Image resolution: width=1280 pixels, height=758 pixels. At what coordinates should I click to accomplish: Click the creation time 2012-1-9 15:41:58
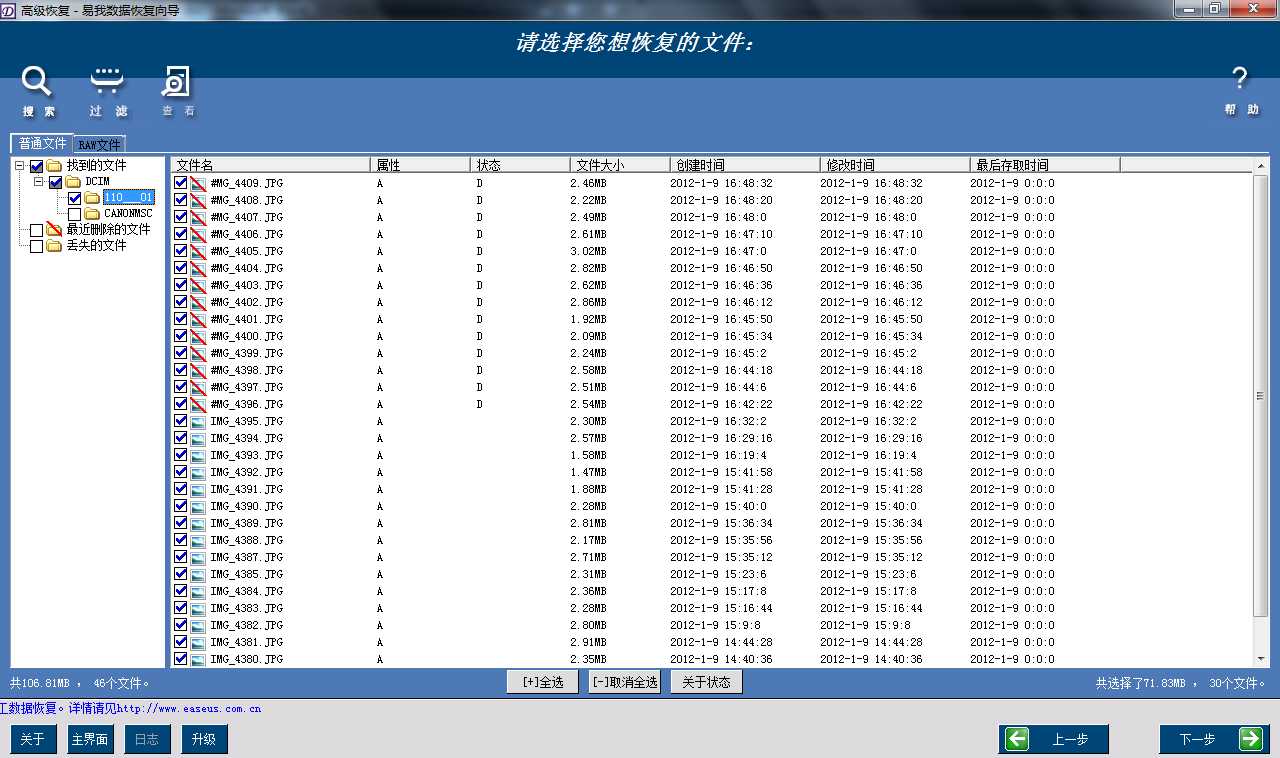(721, 472)
